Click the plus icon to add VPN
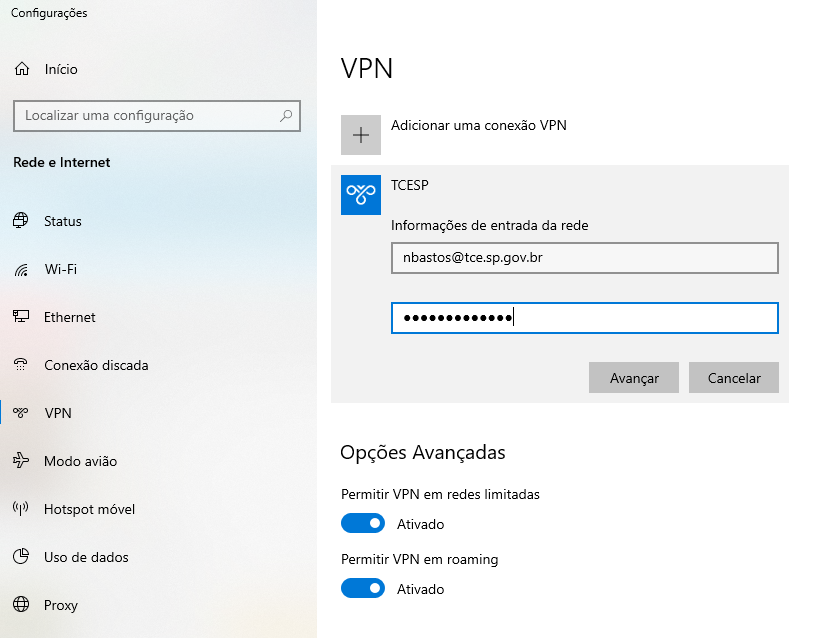Image resolution: width=830 pixels, height=638 pixels. (360, 135)
